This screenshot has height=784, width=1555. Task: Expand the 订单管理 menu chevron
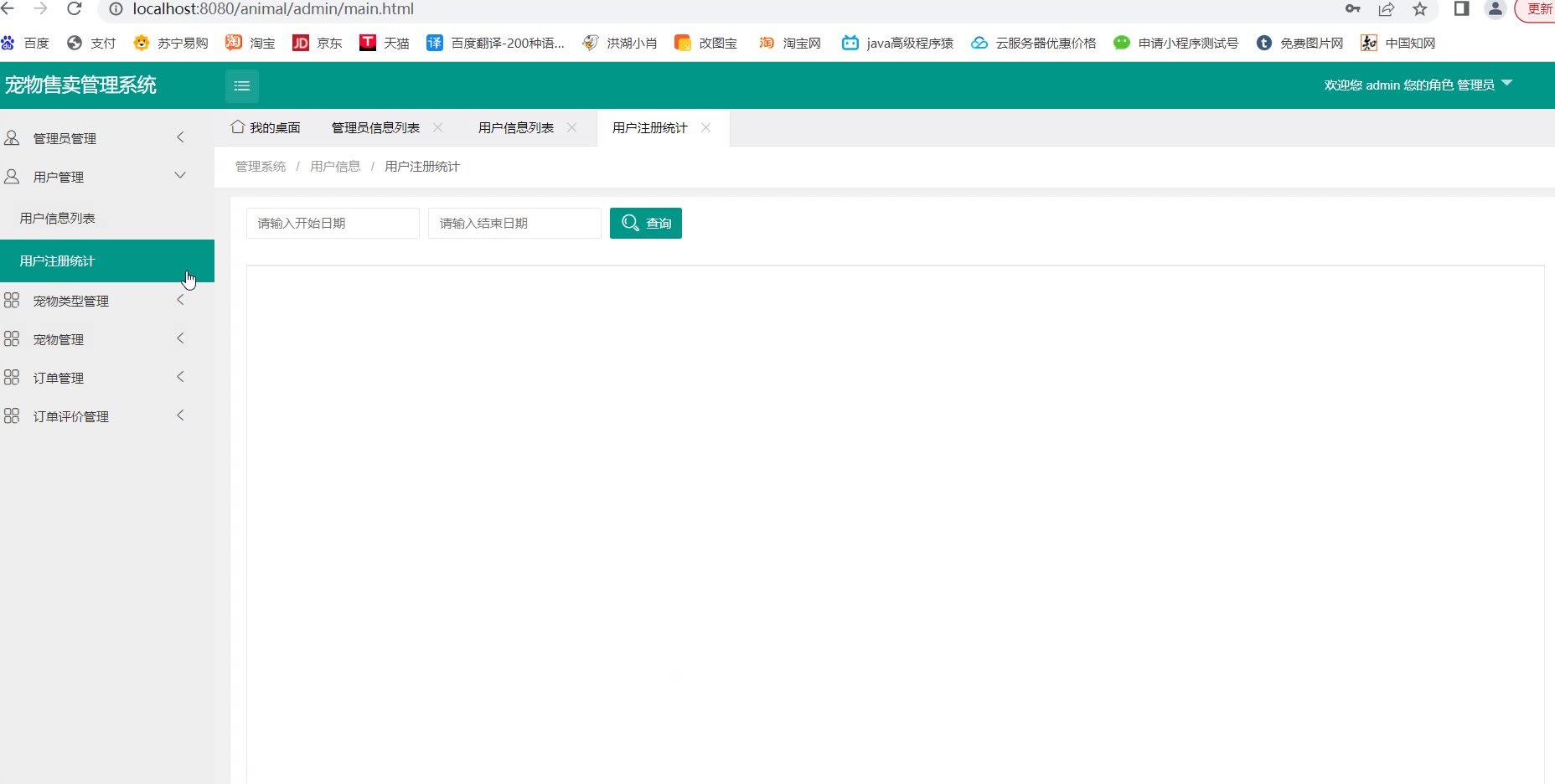click(180, 377)
